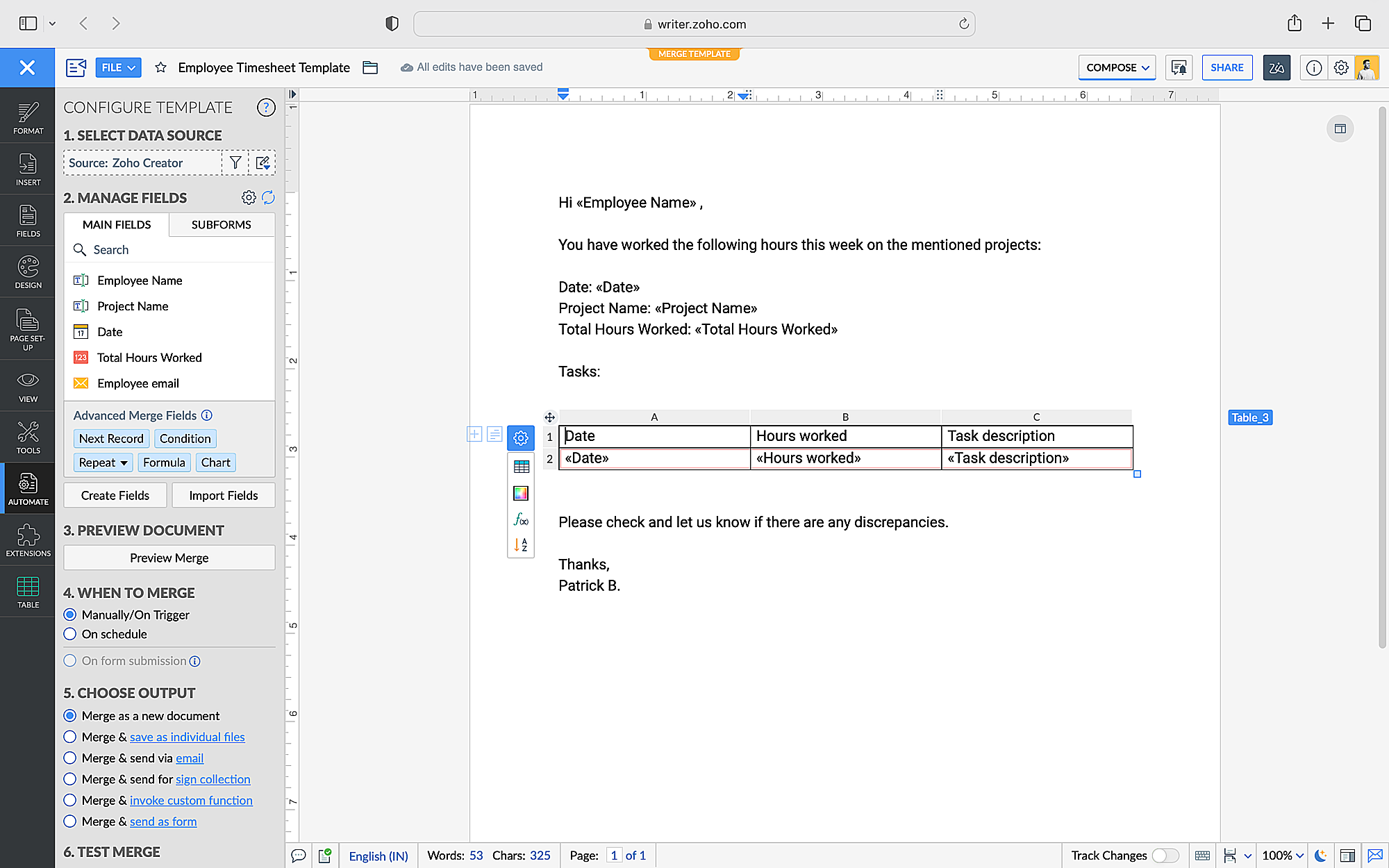1389x868 pixels.
Task: Open the Fields sidebar panel
Action: pos(28,221)
